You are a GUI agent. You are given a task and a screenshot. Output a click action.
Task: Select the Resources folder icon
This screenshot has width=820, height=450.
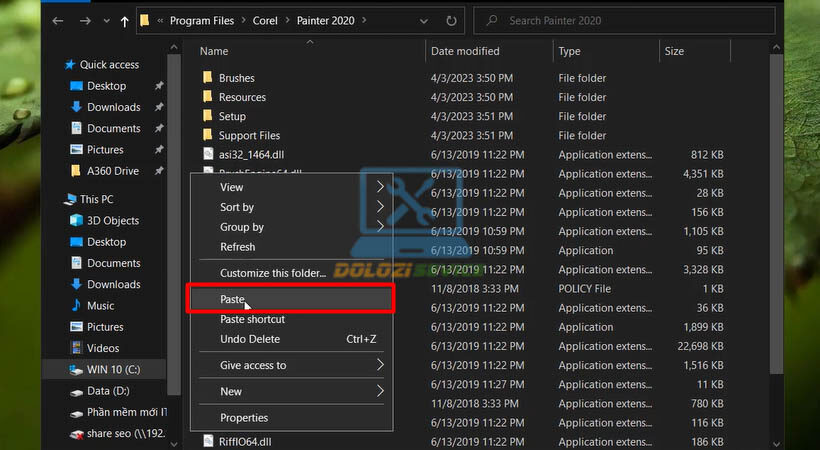pos(208,97)
